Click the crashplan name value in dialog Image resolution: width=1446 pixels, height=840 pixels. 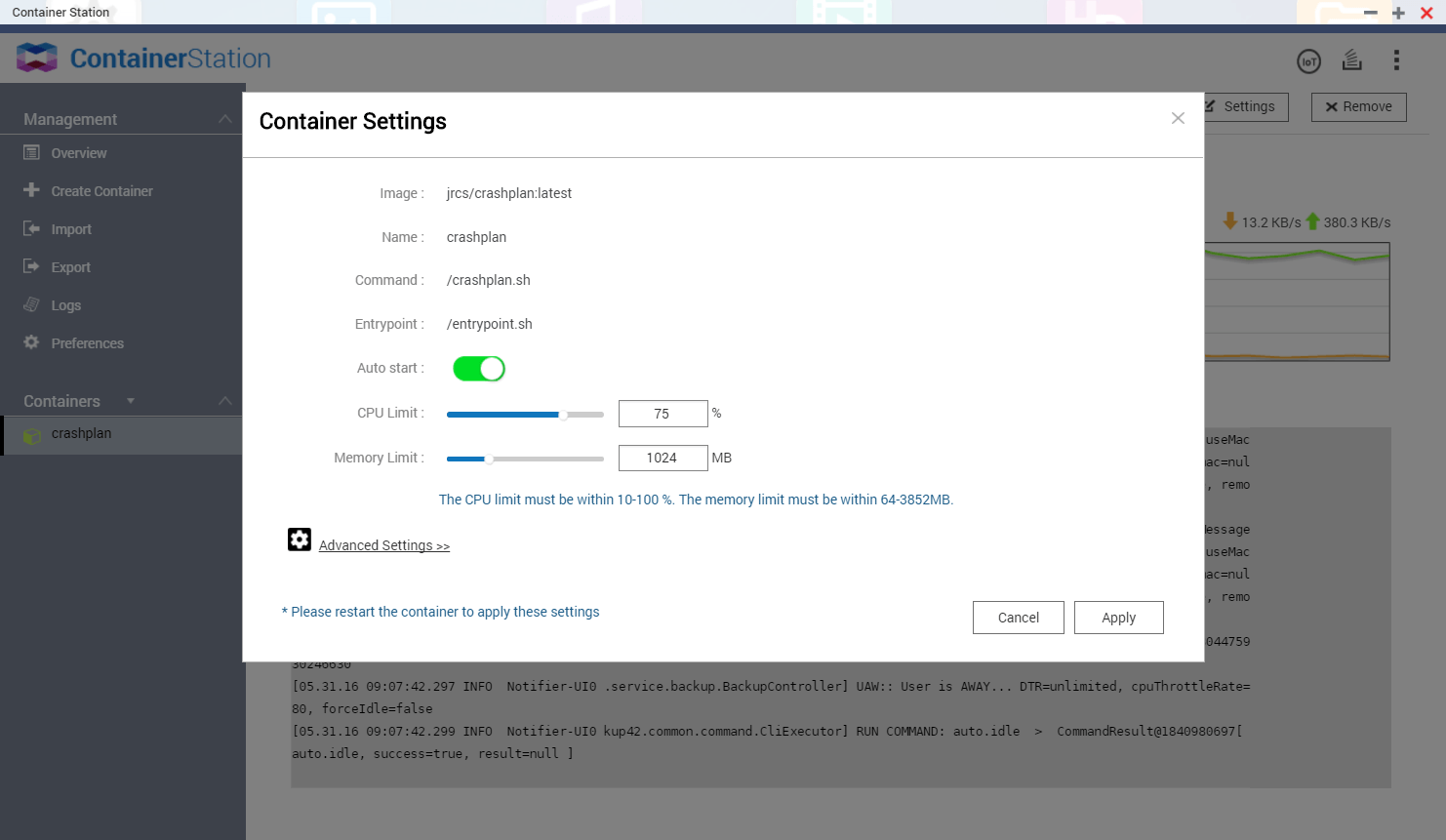click(476, 237)
